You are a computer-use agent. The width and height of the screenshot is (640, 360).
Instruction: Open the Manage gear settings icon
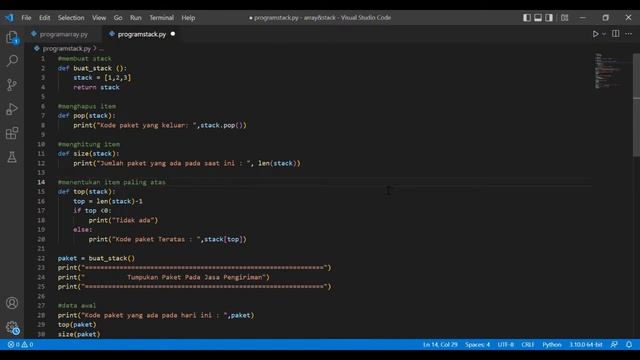(12, 327)
